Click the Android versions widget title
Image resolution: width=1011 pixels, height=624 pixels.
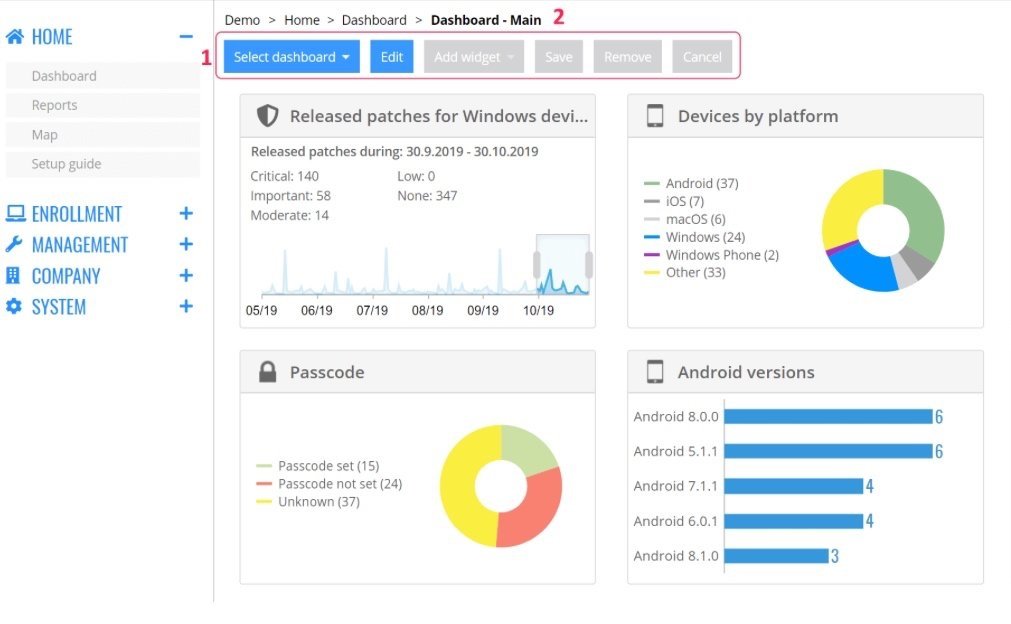pos(746,372)
